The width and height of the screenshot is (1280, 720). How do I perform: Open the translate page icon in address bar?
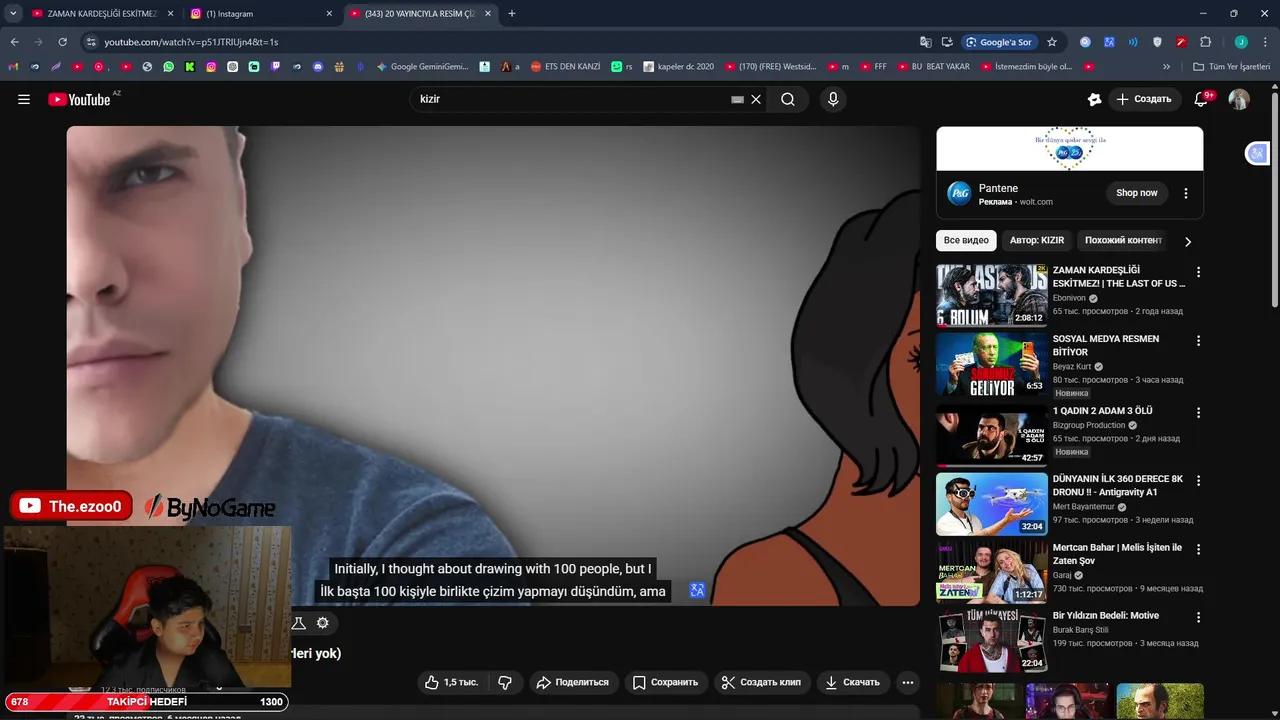(x=926, y=42)
